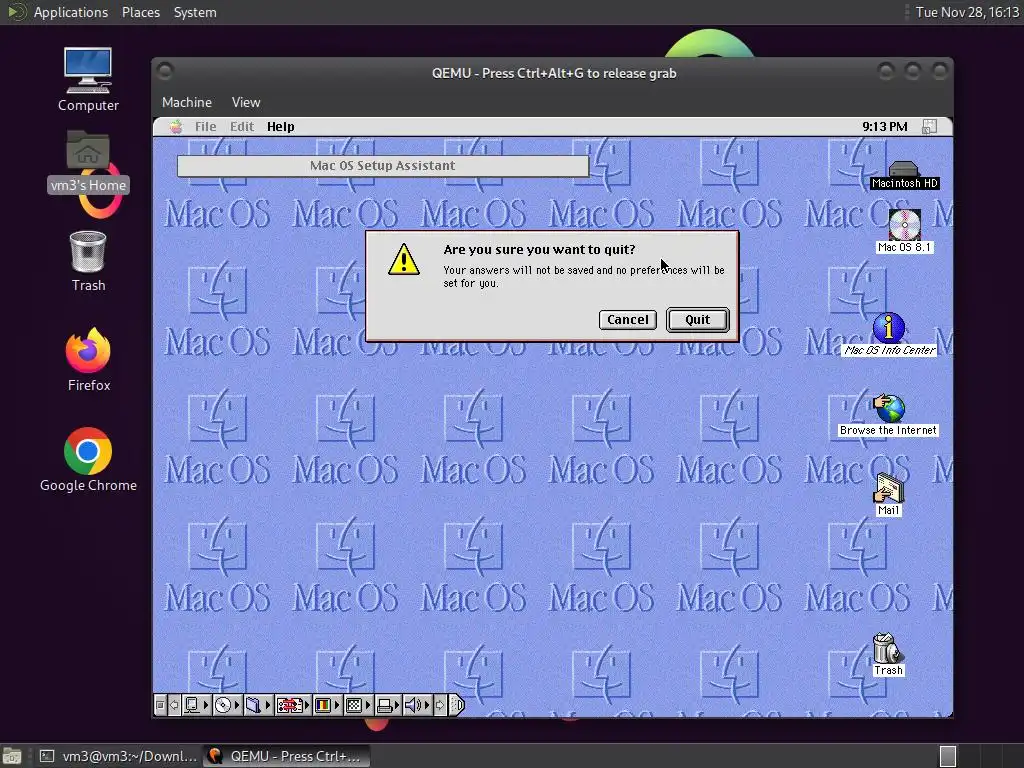Open the Mac OS Help menu
Screen dimensions: 1024x768
click(x=280, y=127)
